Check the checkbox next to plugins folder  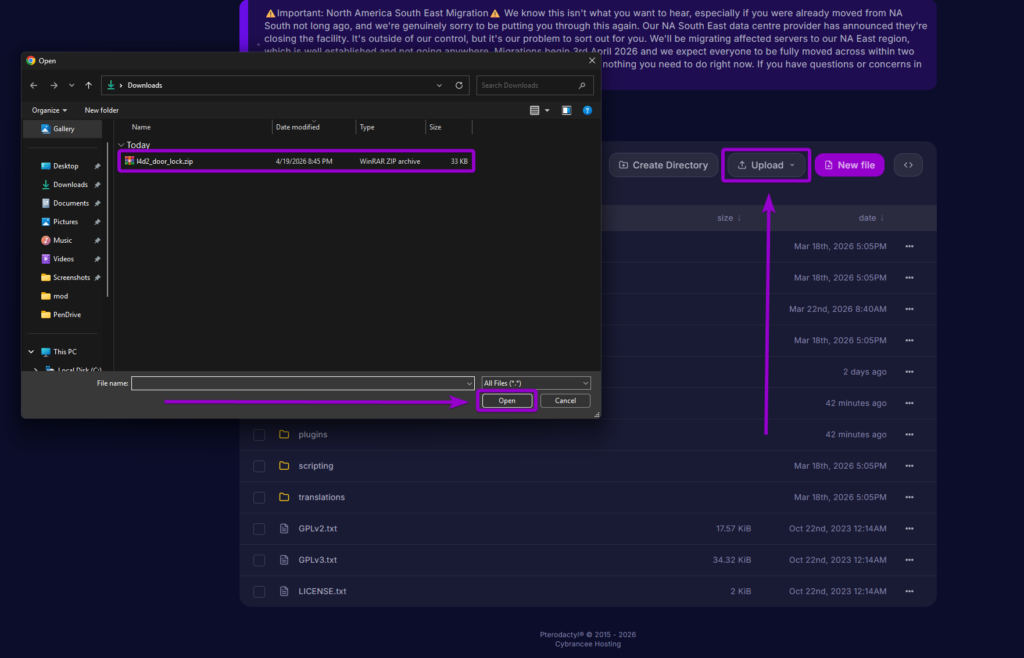258,434
